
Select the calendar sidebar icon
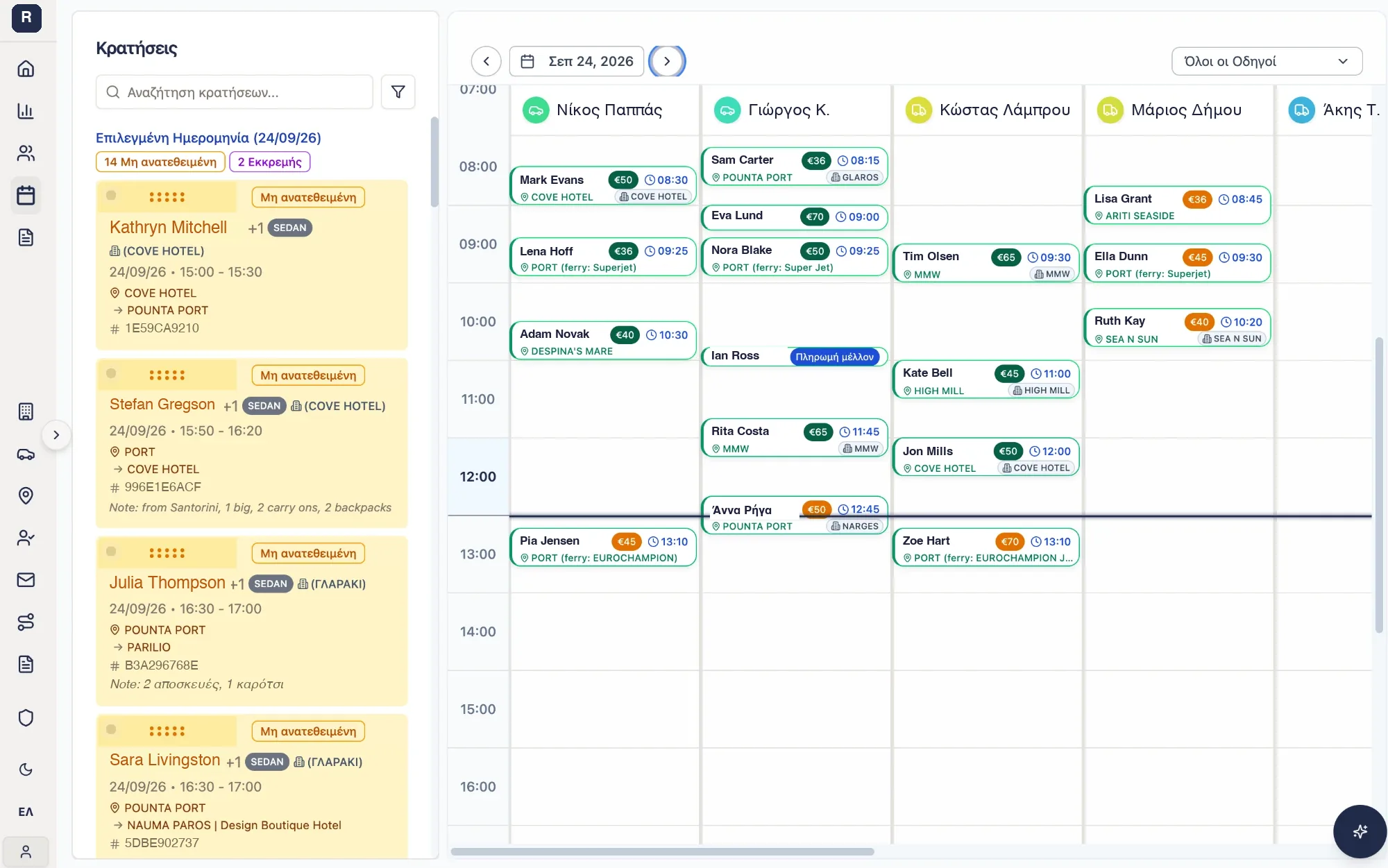[26, 196]
